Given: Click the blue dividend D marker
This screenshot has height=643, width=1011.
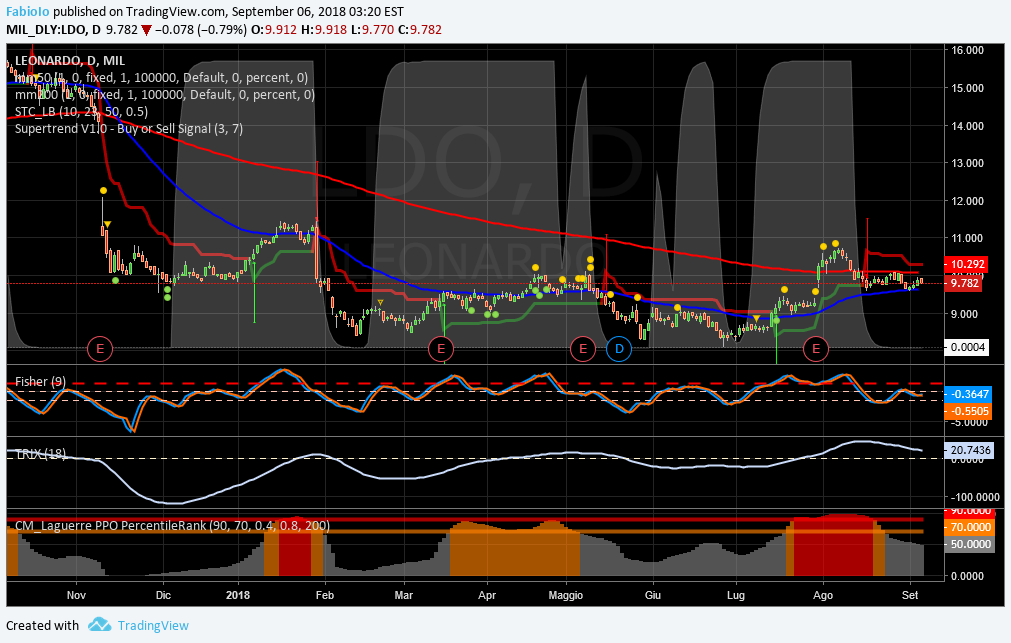Looking at the screenshot, I should (619, 349).
